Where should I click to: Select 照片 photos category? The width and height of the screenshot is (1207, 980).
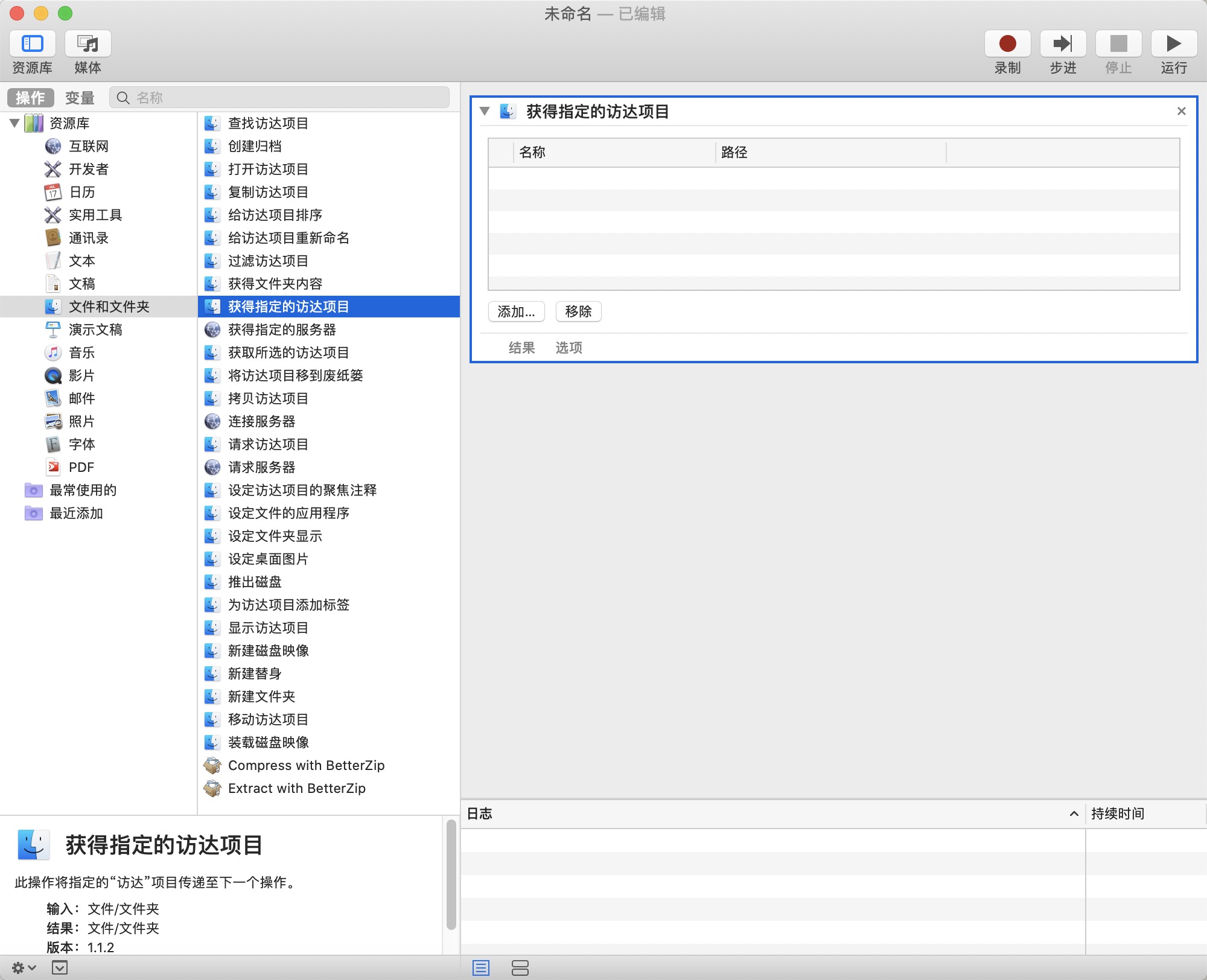(82, 421)
